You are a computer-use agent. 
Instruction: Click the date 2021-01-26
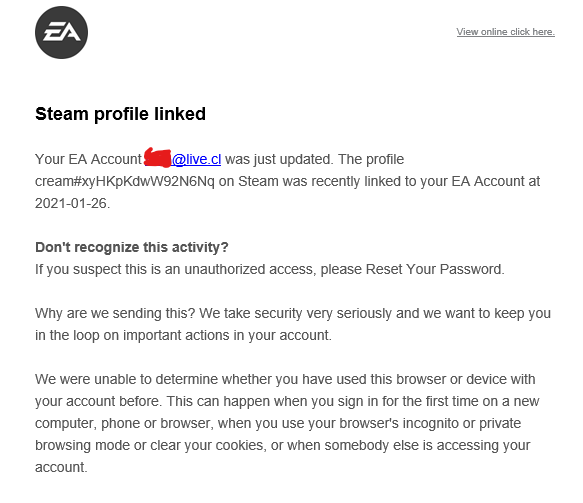point(71,203)
